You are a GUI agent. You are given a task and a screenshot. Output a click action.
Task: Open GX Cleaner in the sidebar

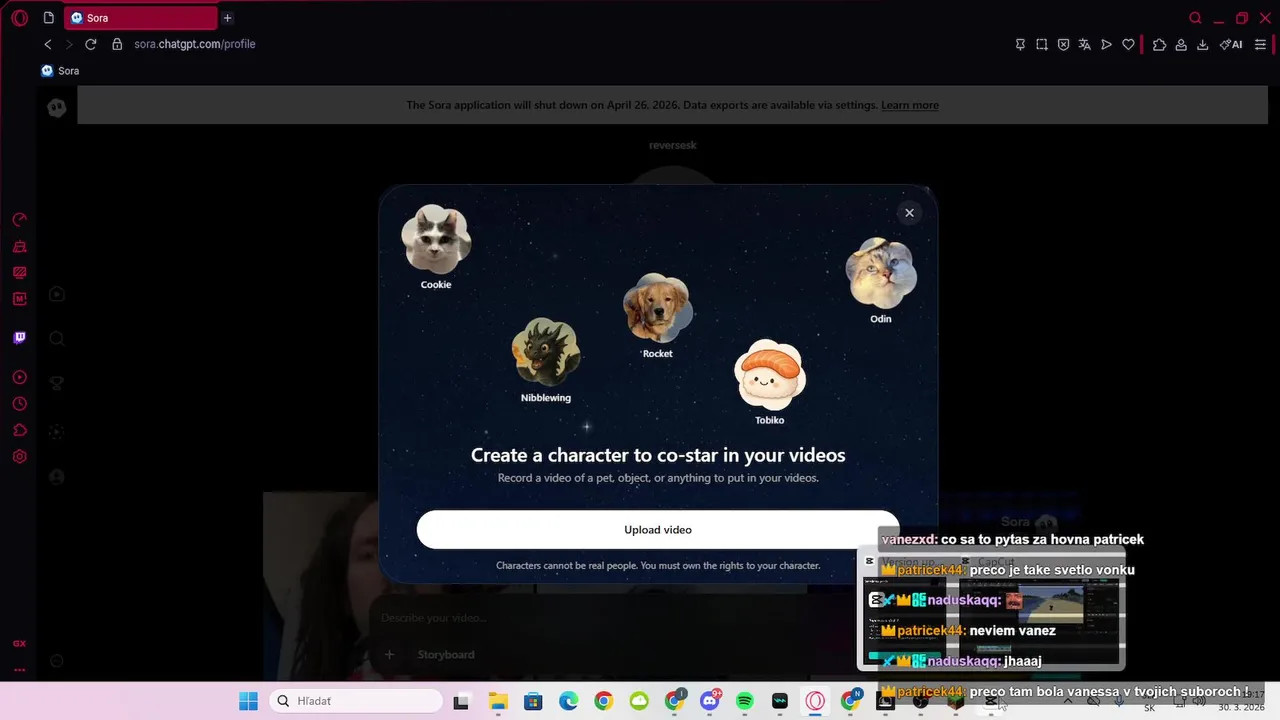click(19, 246)
